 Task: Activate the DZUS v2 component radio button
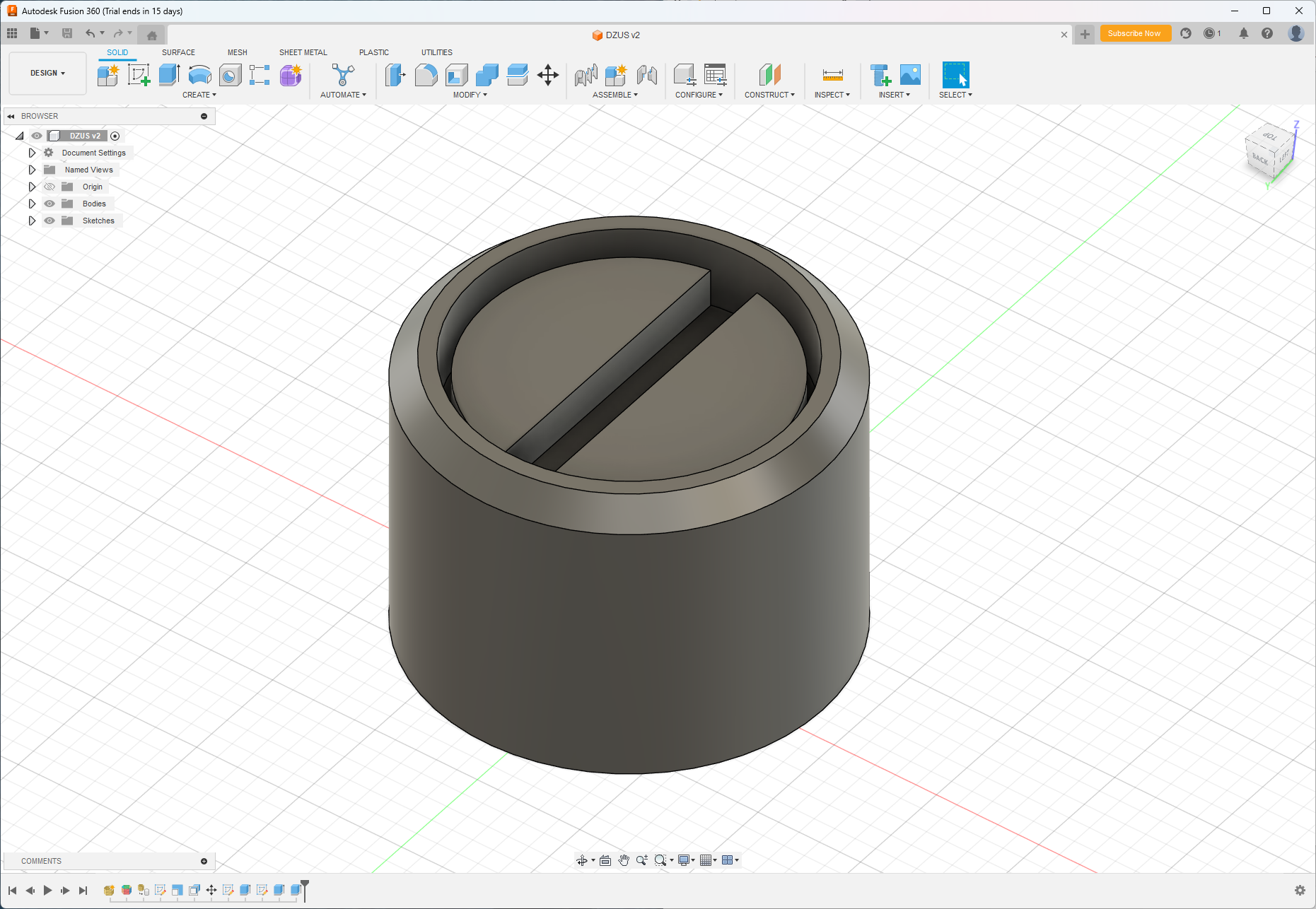(115, 136)
